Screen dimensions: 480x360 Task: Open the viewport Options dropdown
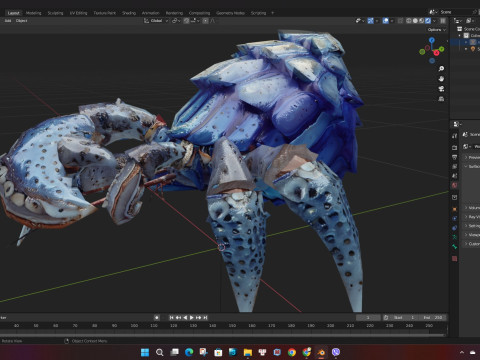436,30
